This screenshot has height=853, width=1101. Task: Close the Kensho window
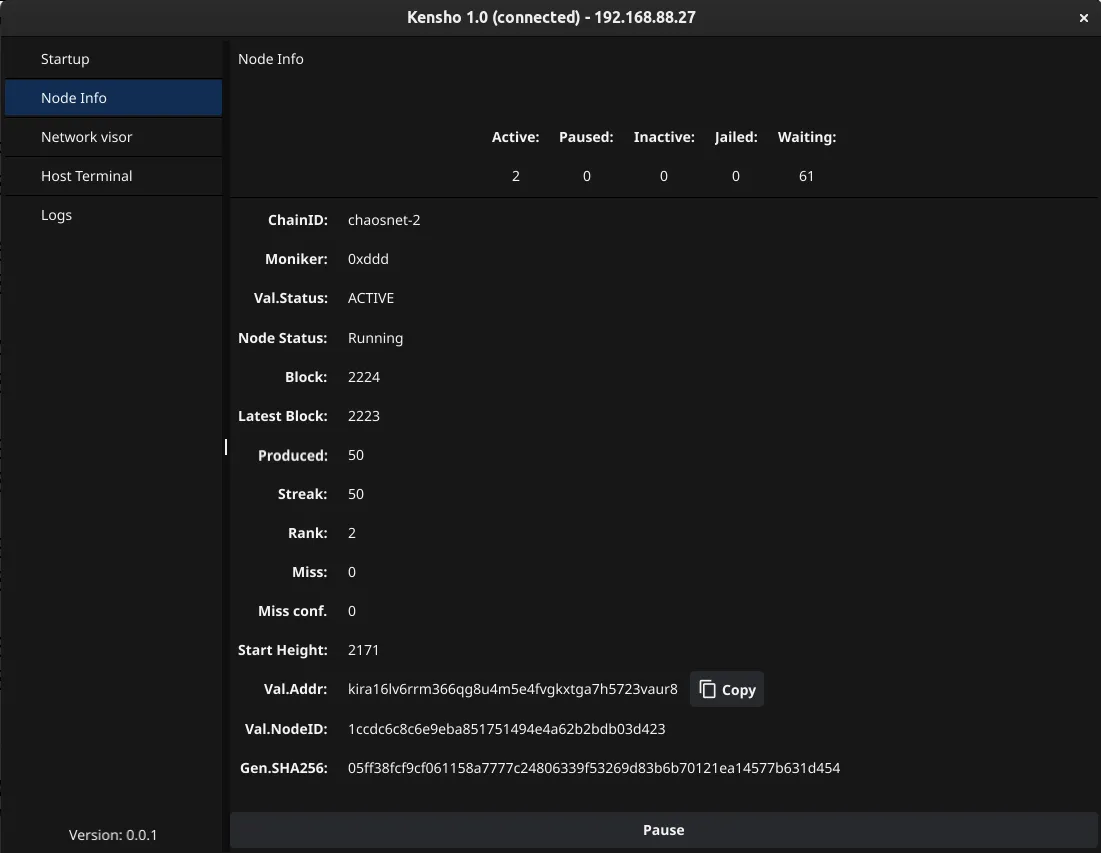(1085, 18)
